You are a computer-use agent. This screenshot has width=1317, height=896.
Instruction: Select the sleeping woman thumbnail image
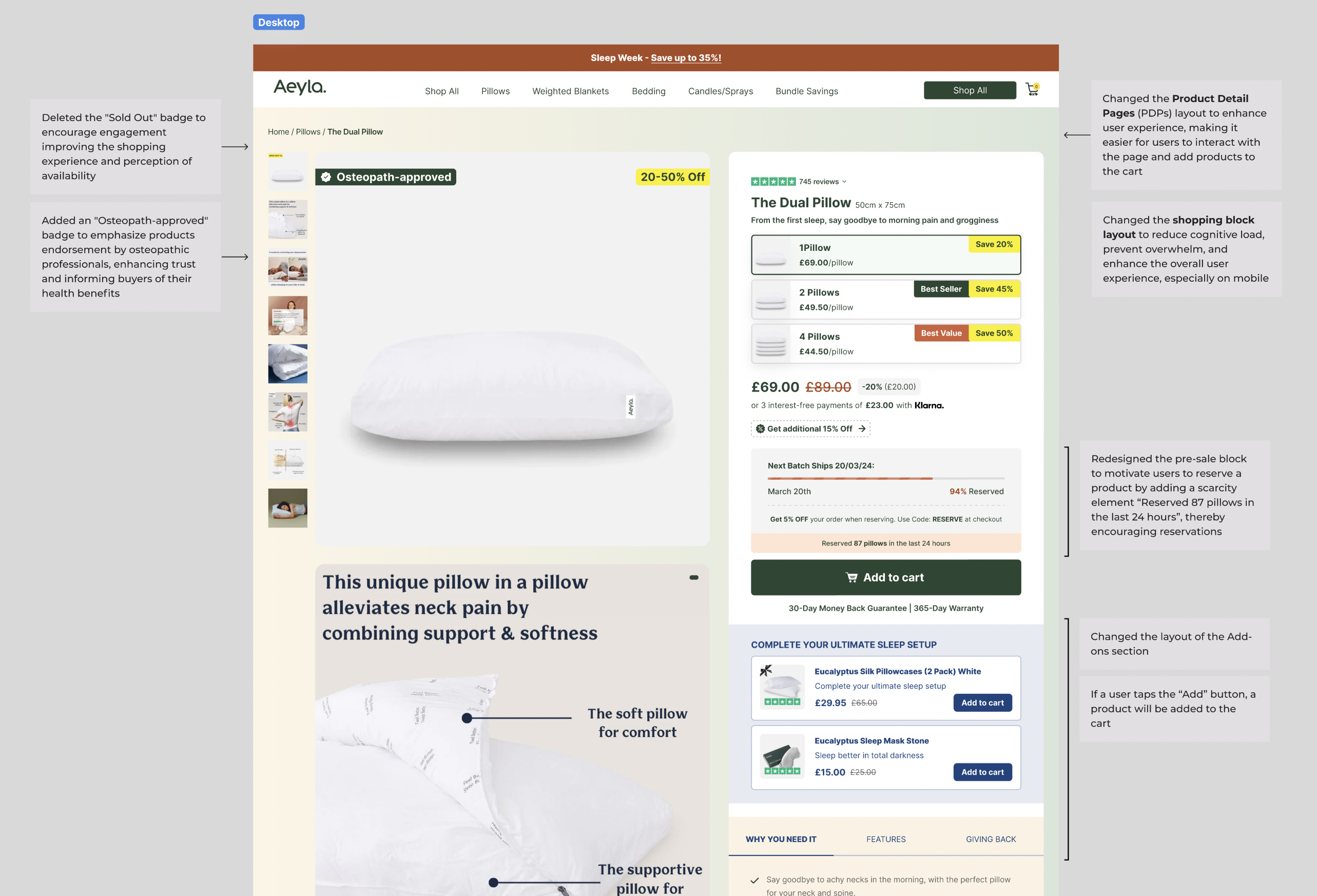[288, 509]
